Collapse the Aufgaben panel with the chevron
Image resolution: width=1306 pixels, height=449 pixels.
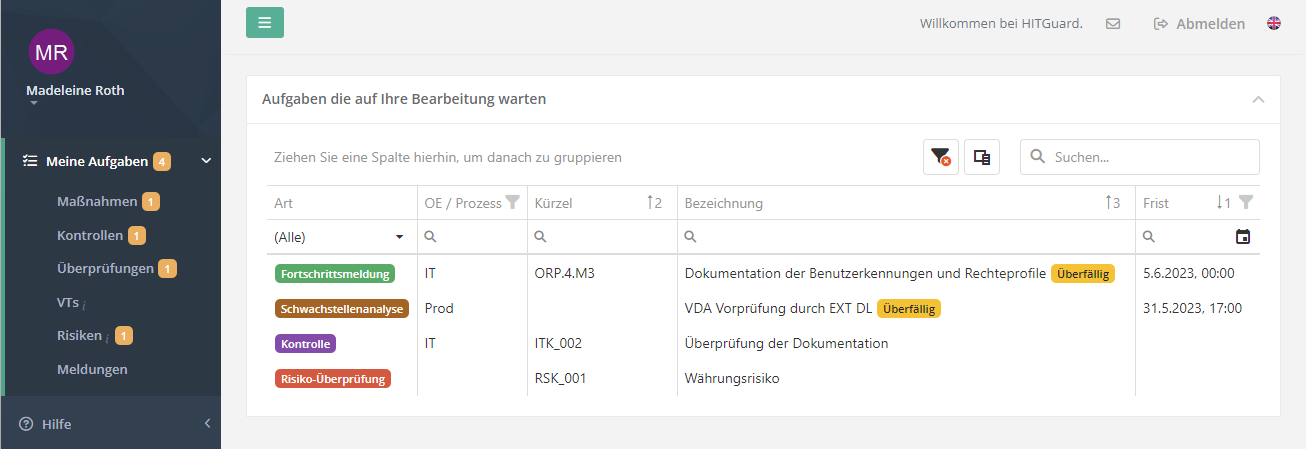coord(1258,100)
